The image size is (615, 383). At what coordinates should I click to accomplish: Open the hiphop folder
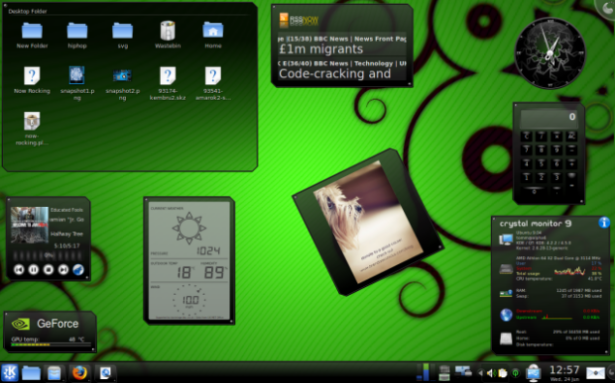tap(77, 31)
